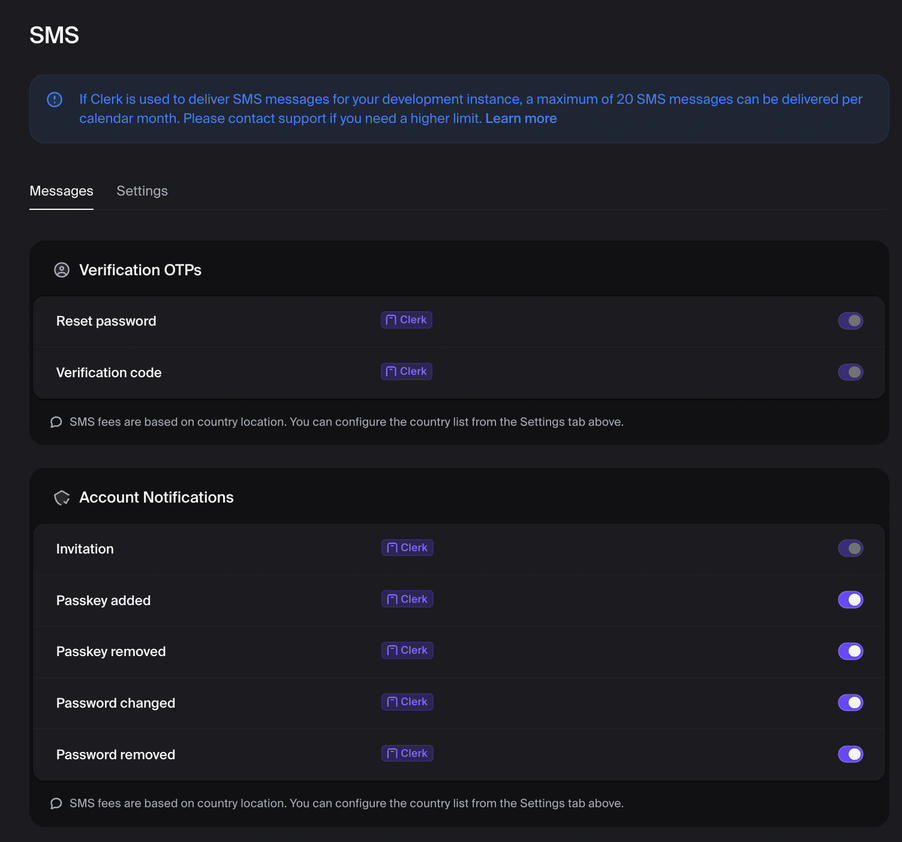Click the Clerk badge next to Invitation
This screenshot has width=902, height=842.
pos(407,547)
